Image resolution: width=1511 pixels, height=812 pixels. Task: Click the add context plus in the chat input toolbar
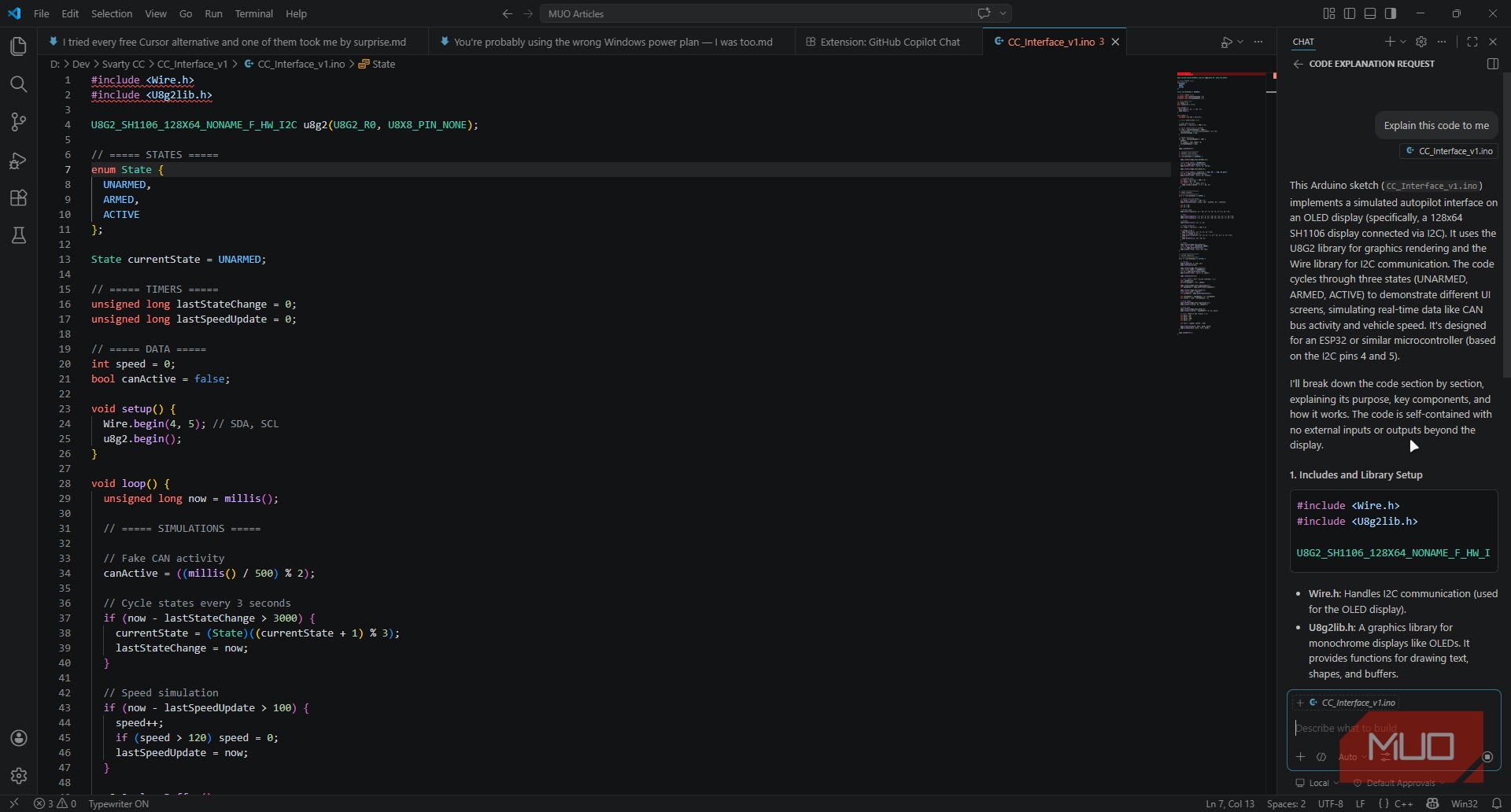point(1301,757)
